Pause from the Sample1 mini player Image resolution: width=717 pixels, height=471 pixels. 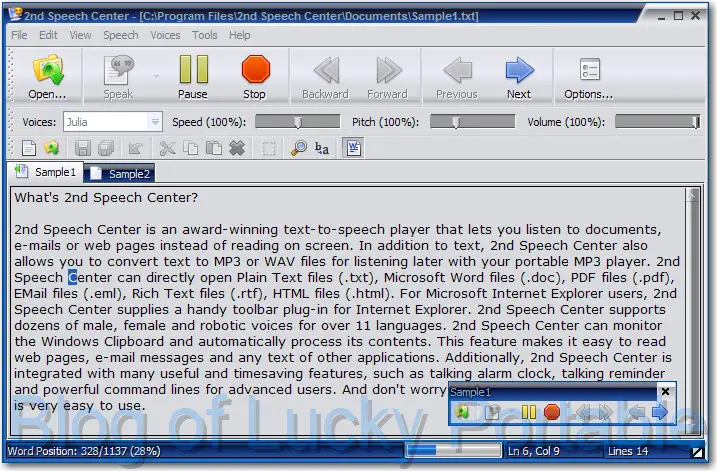(529, 412)
